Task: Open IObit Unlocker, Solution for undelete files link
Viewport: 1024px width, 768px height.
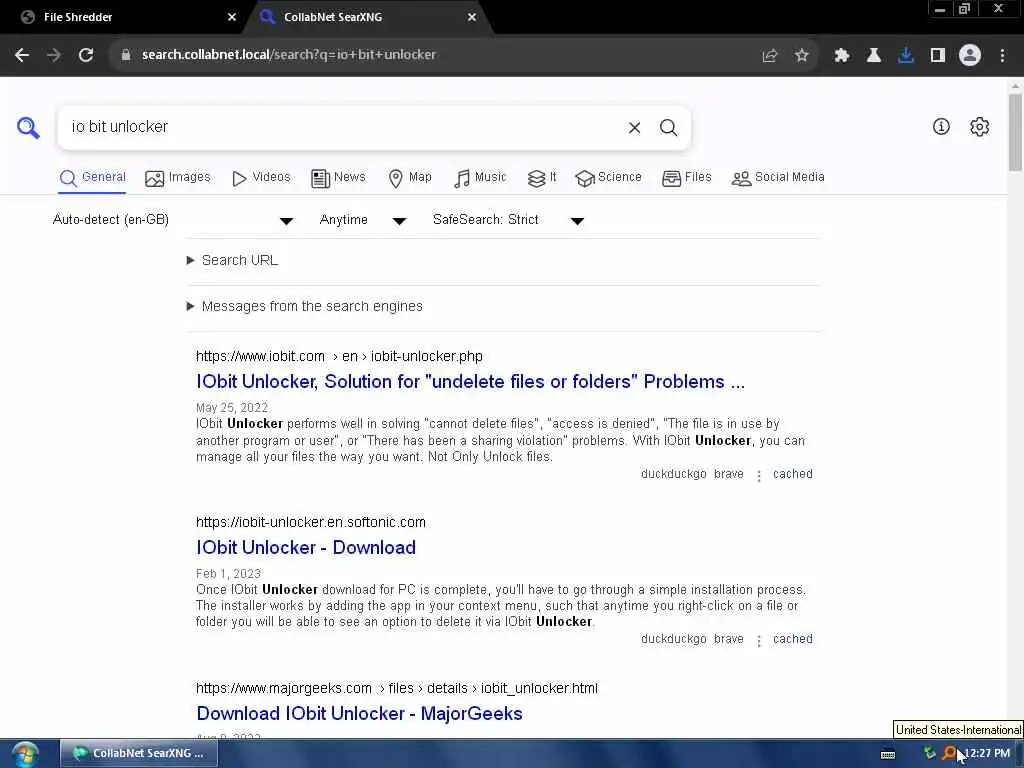Action: click(x=470, y=381)
